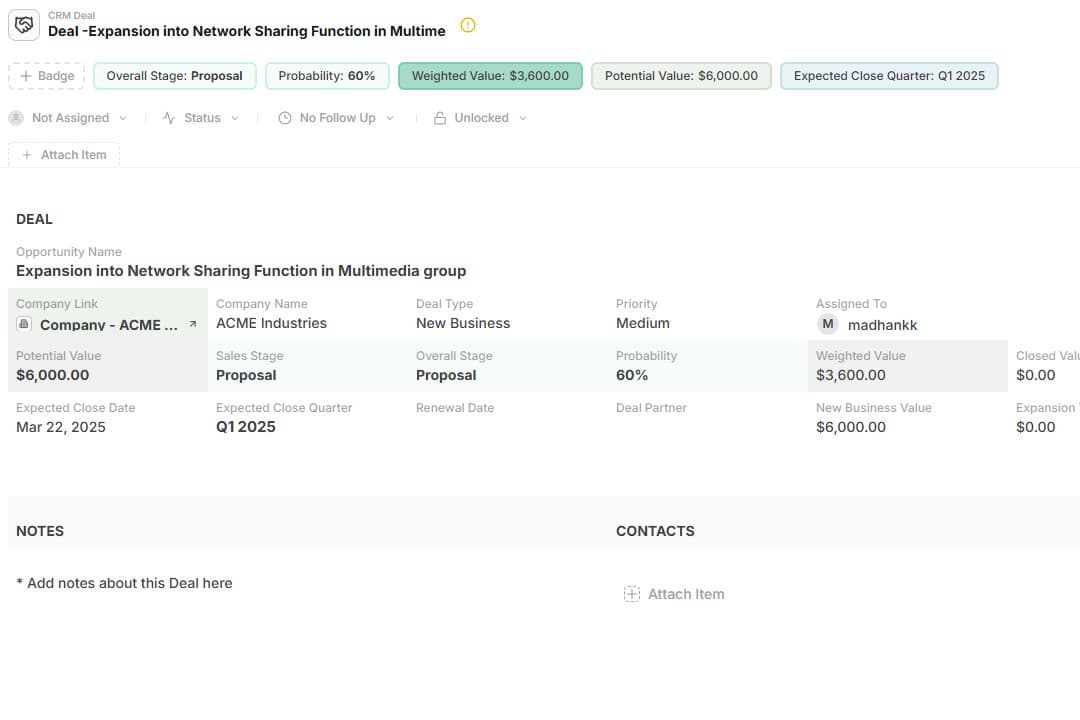
Task: Open the Company - ACME link
Action: click(109, 325)
